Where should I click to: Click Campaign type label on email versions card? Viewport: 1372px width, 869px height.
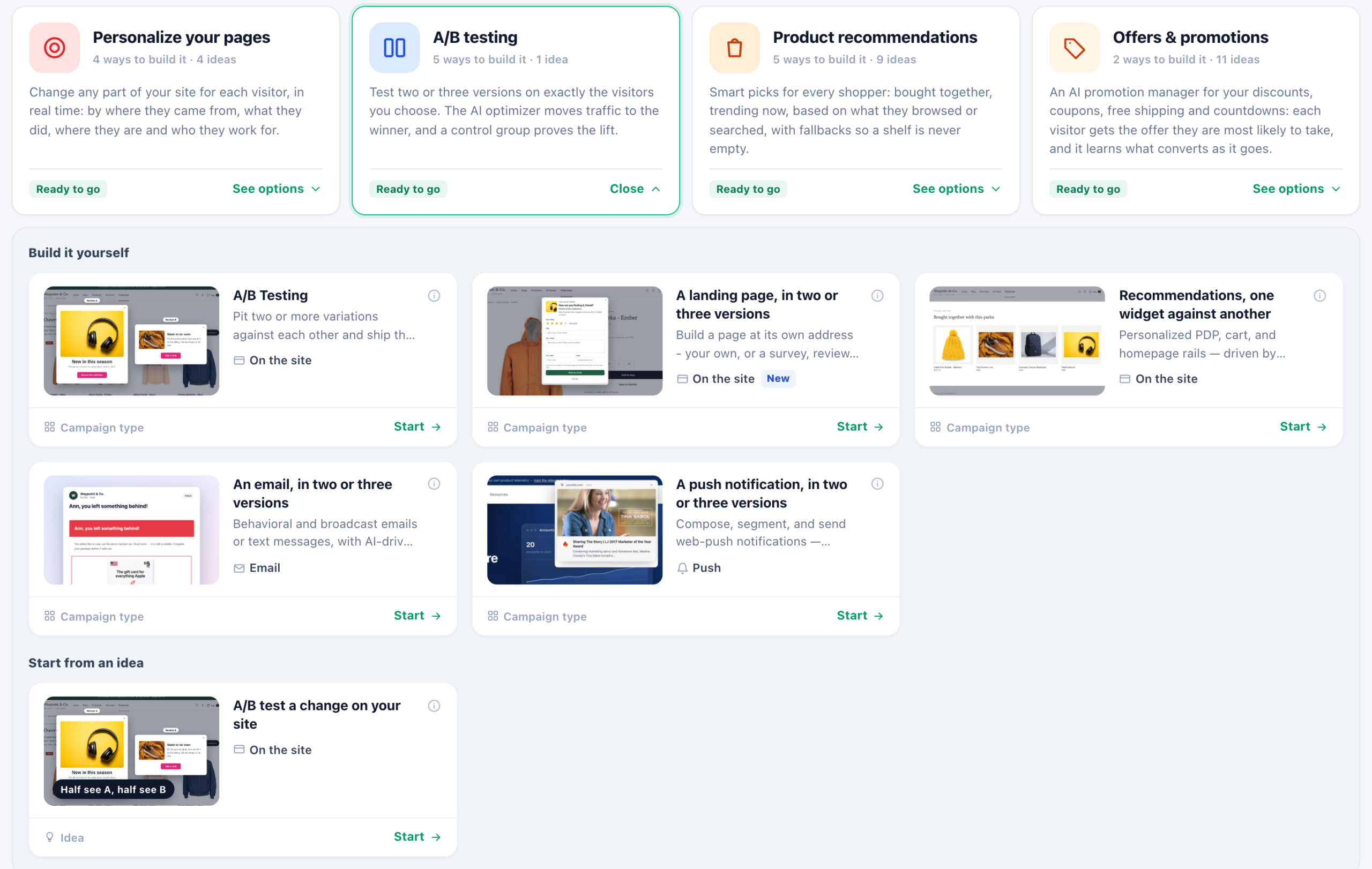102,616
